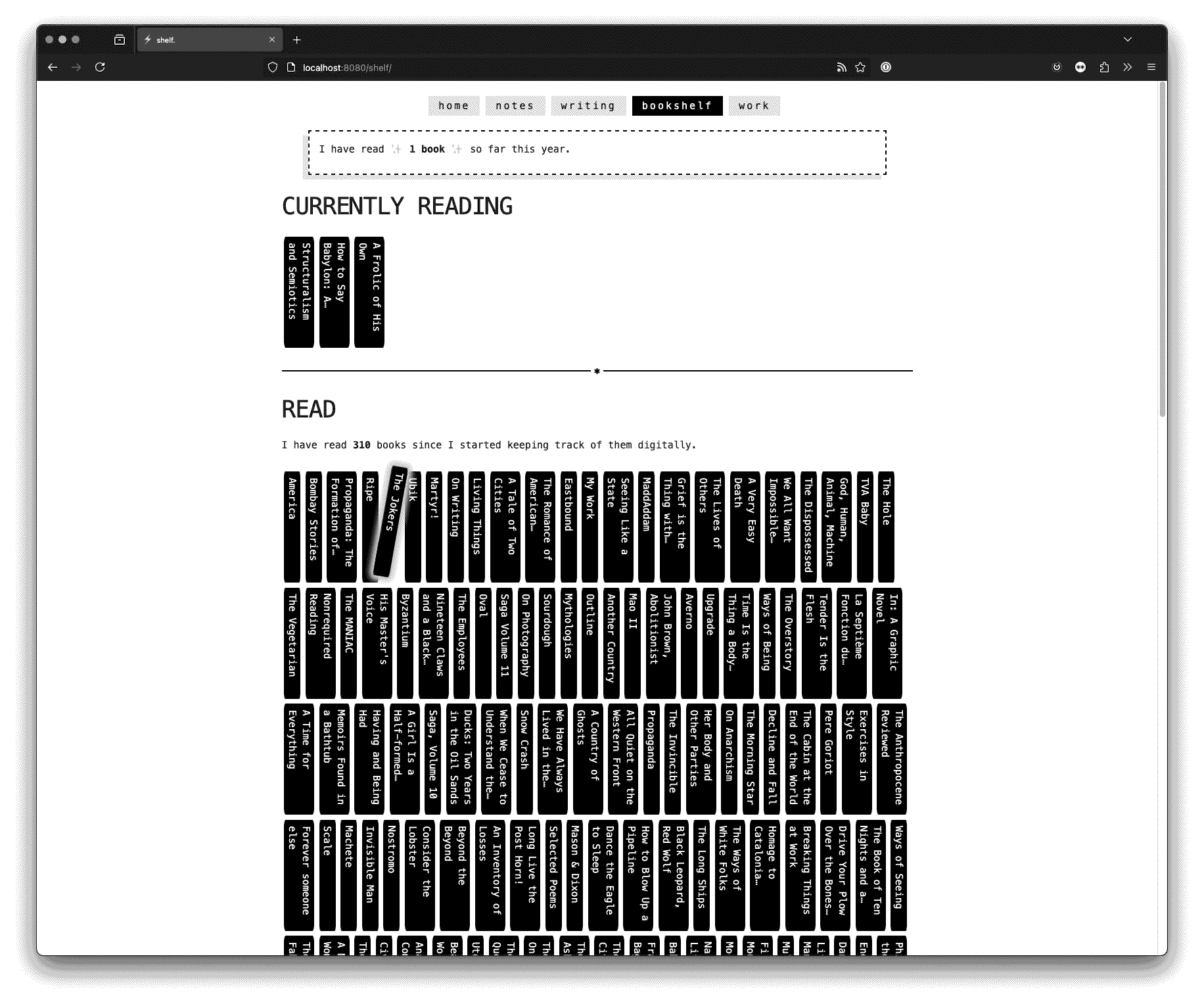Reload the page with the refresh icon
Image resolution: width=1204 pixels, height=1004 pixels.
point(100,67)
